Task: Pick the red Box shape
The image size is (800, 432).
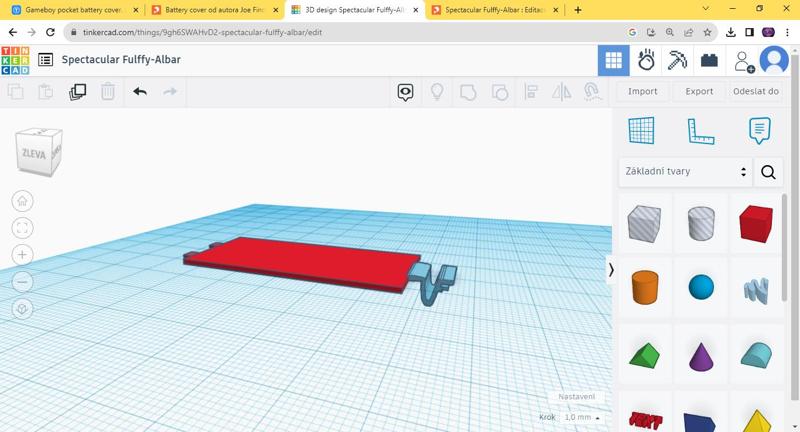Action: 756,223
